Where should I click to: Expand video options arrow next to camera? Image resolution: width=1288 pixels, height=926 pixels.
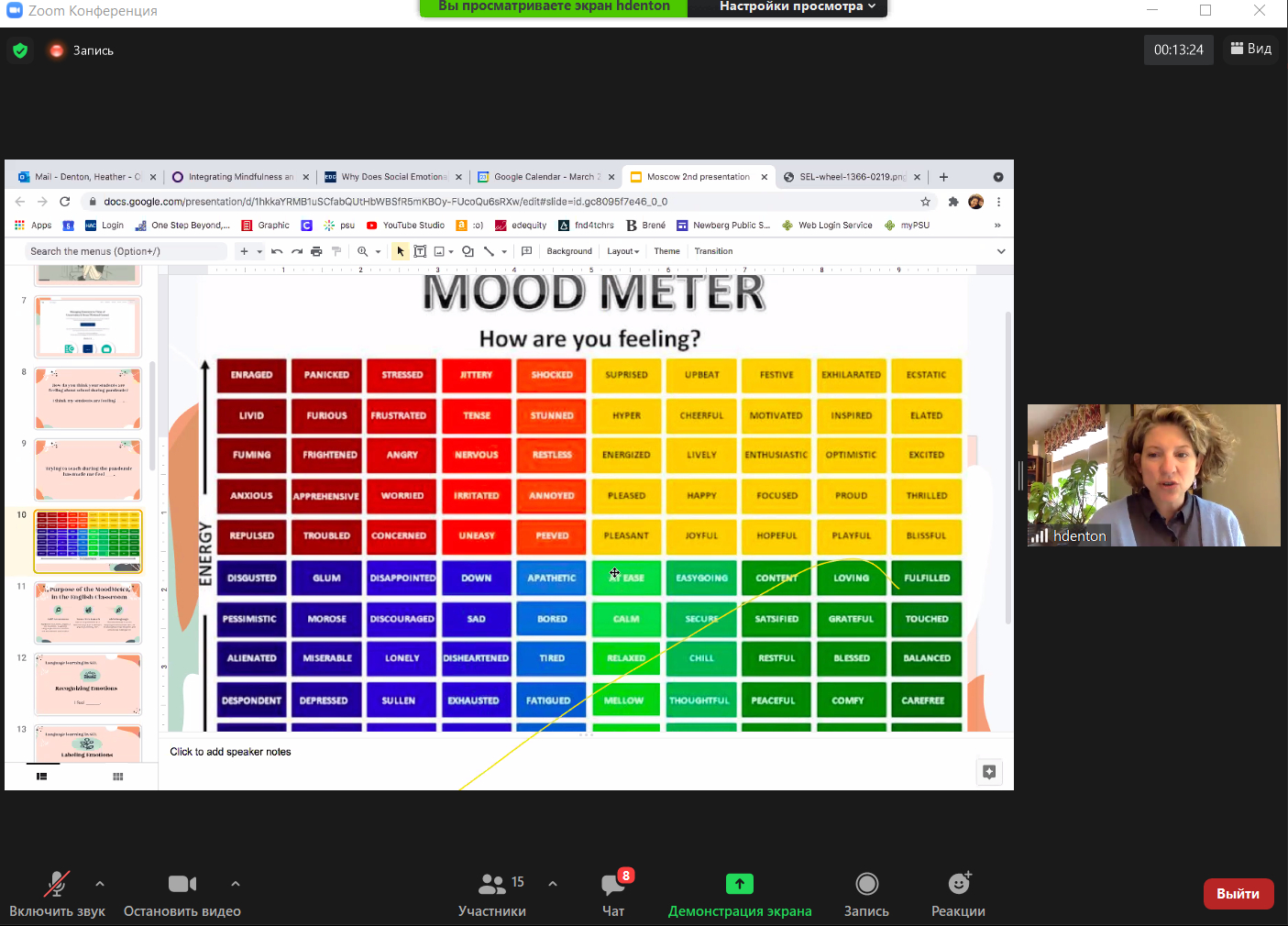[236, 884]
